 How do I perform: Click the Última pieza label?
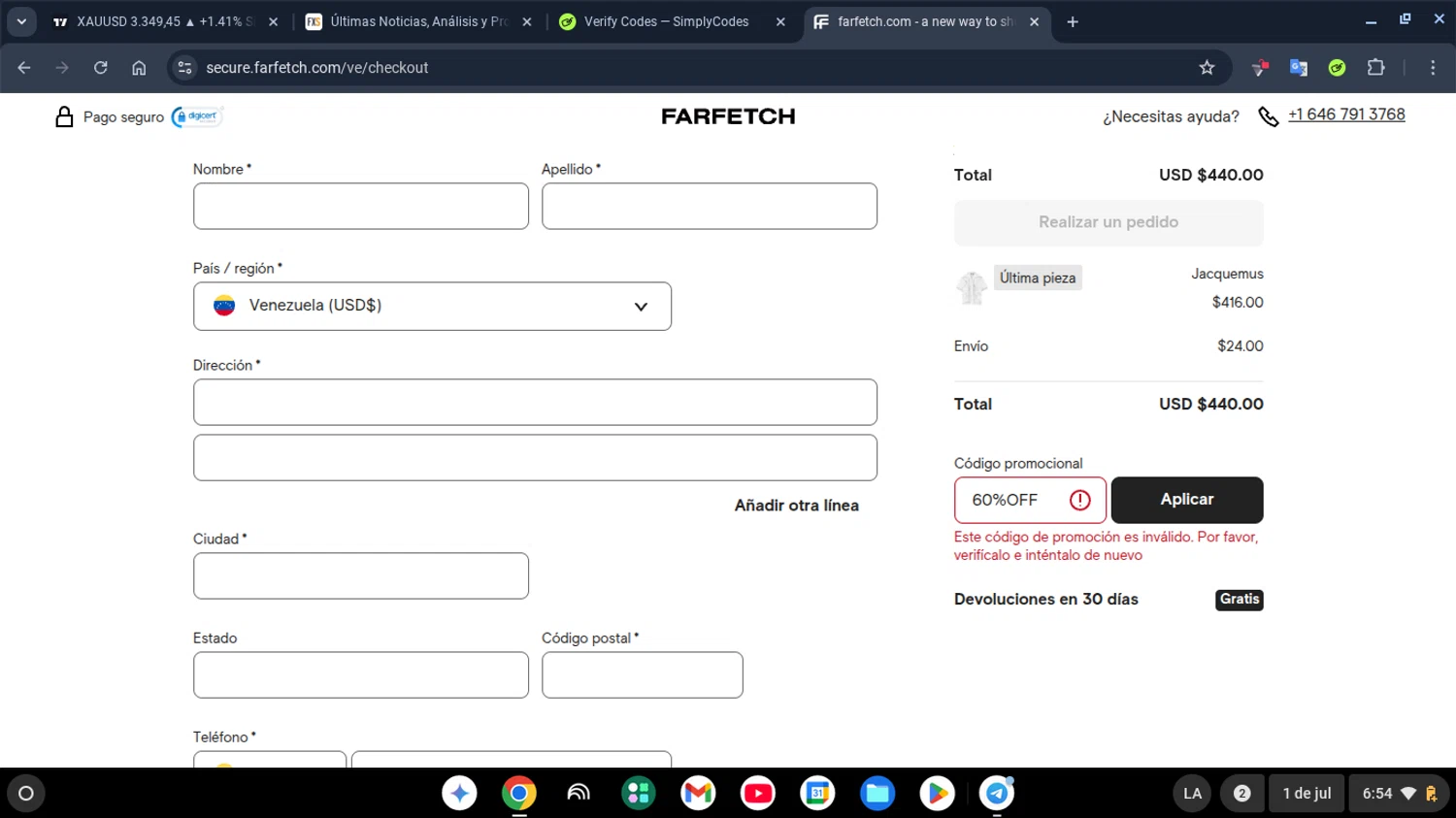1038,278
